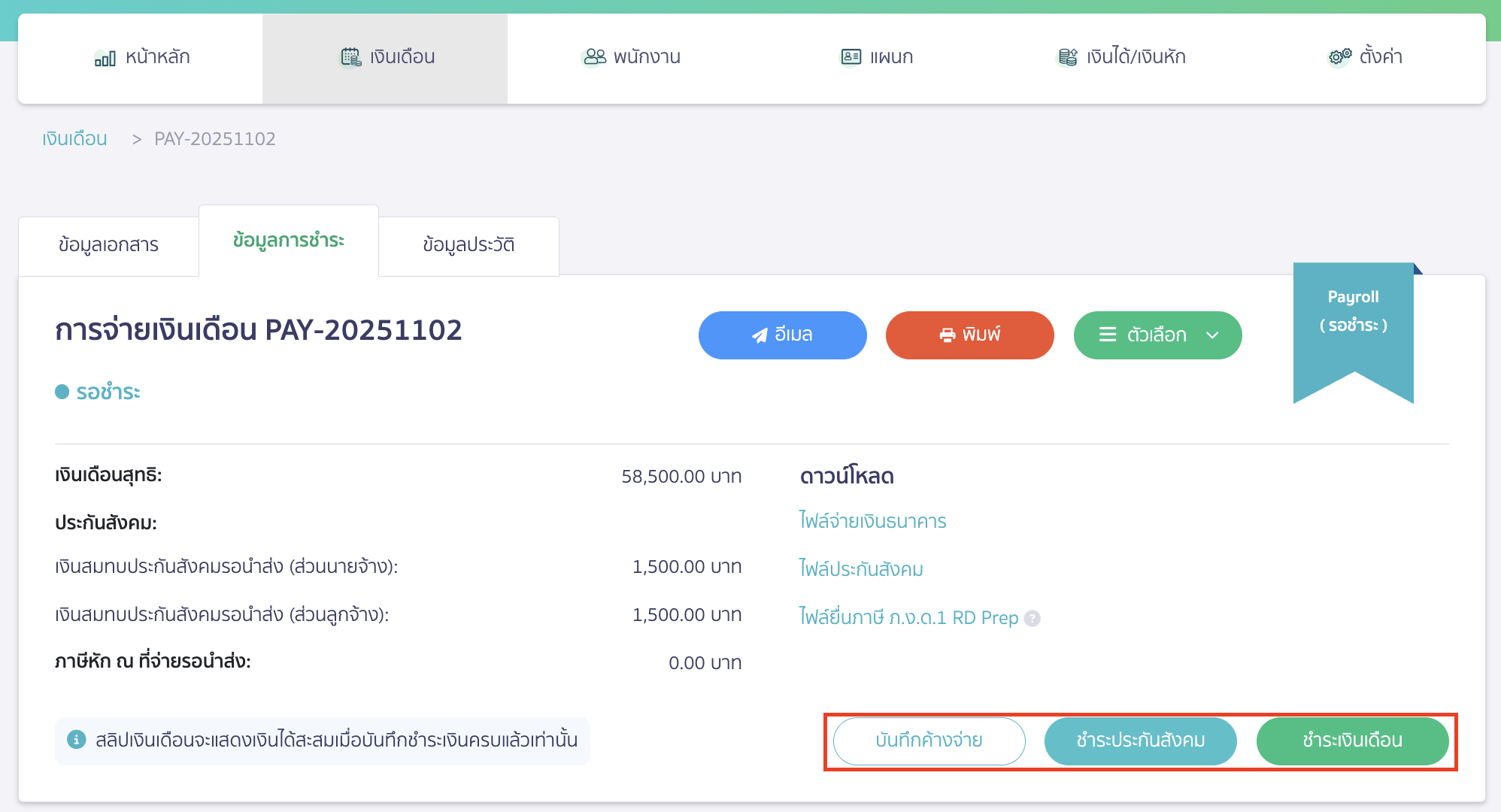Download ไฟล์จ่ายเงินธนาคาร bank payment file
The height and width of the screenshot is (812, 1501).
pos(872,521)
